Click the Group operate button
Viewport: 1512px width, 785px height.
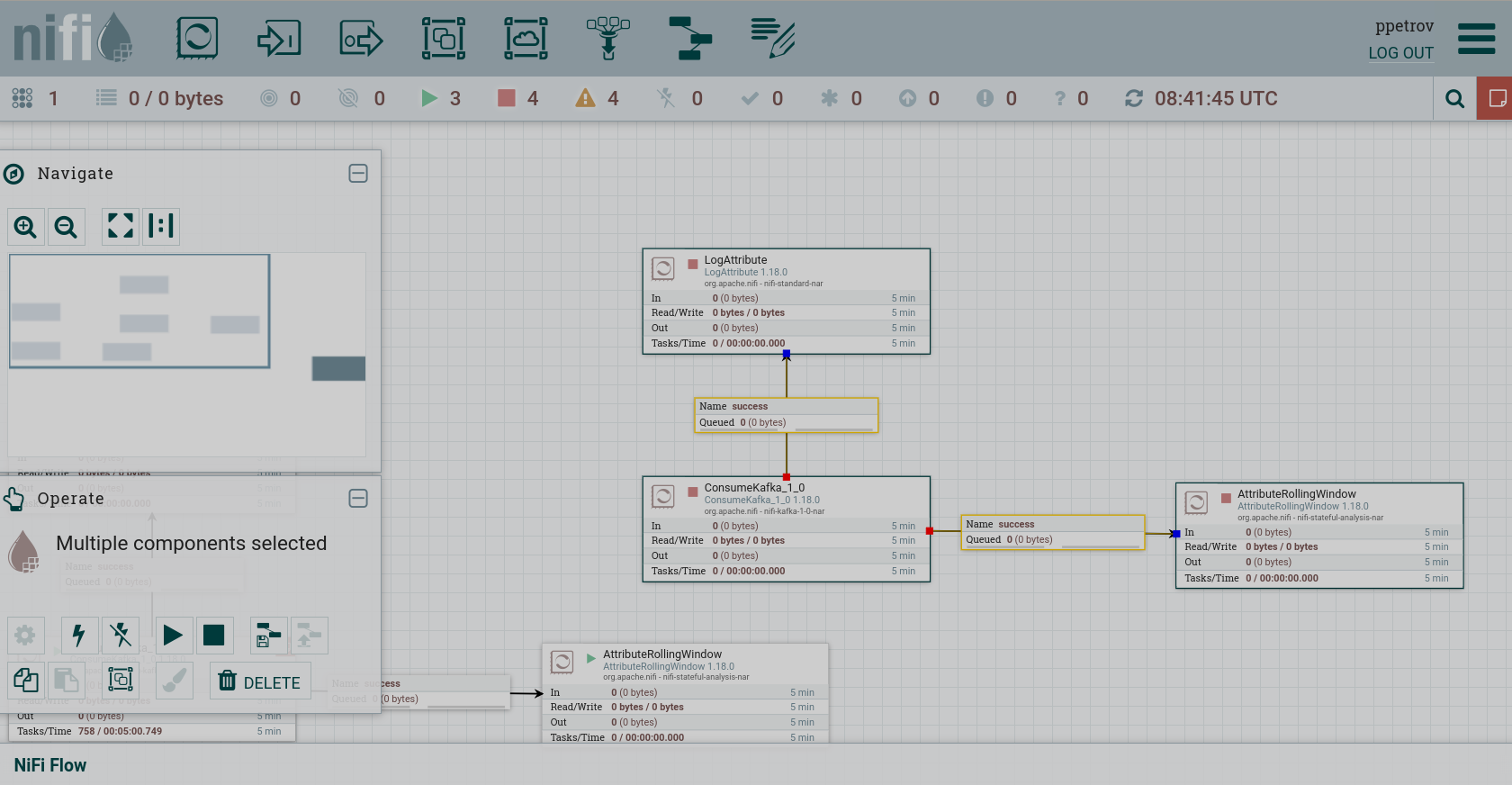121,681
